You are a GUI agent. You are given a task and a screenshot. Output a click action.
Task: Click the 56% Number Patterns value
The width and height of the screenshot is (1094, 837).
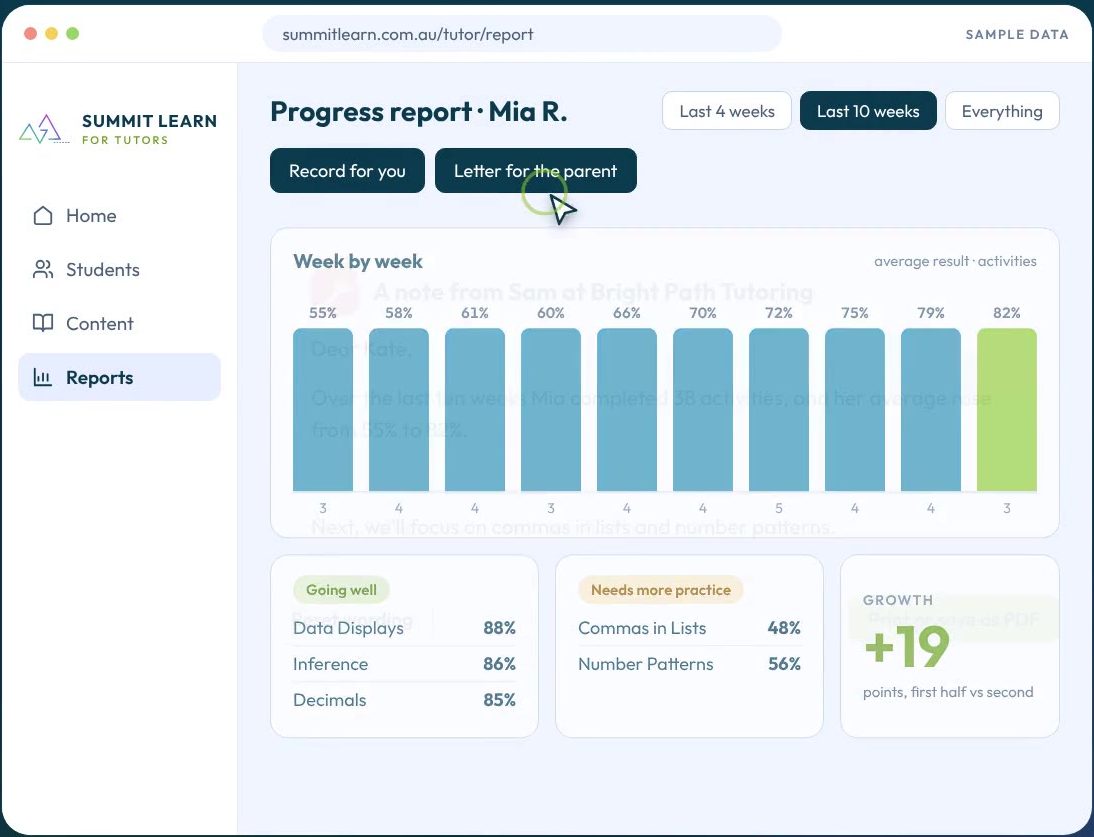784,664
